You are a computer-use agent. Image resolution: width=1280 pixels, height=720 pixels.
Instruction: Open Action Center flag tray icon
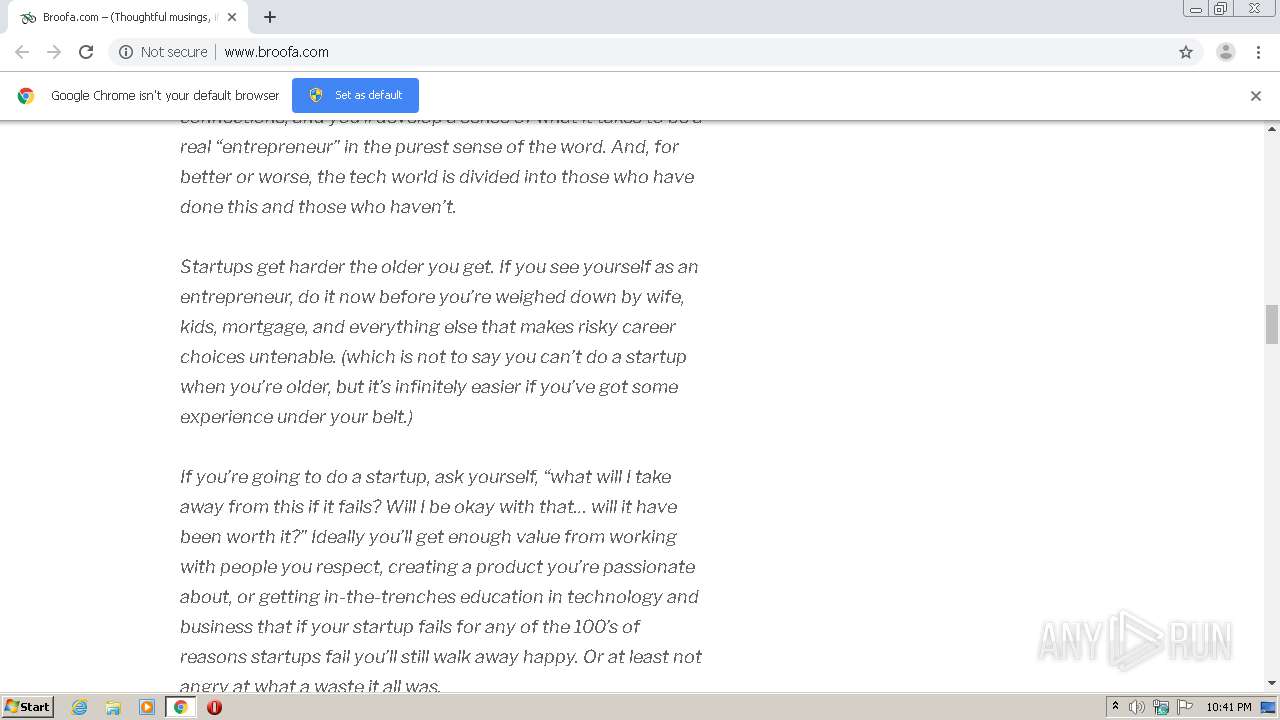click(1185, 707)
